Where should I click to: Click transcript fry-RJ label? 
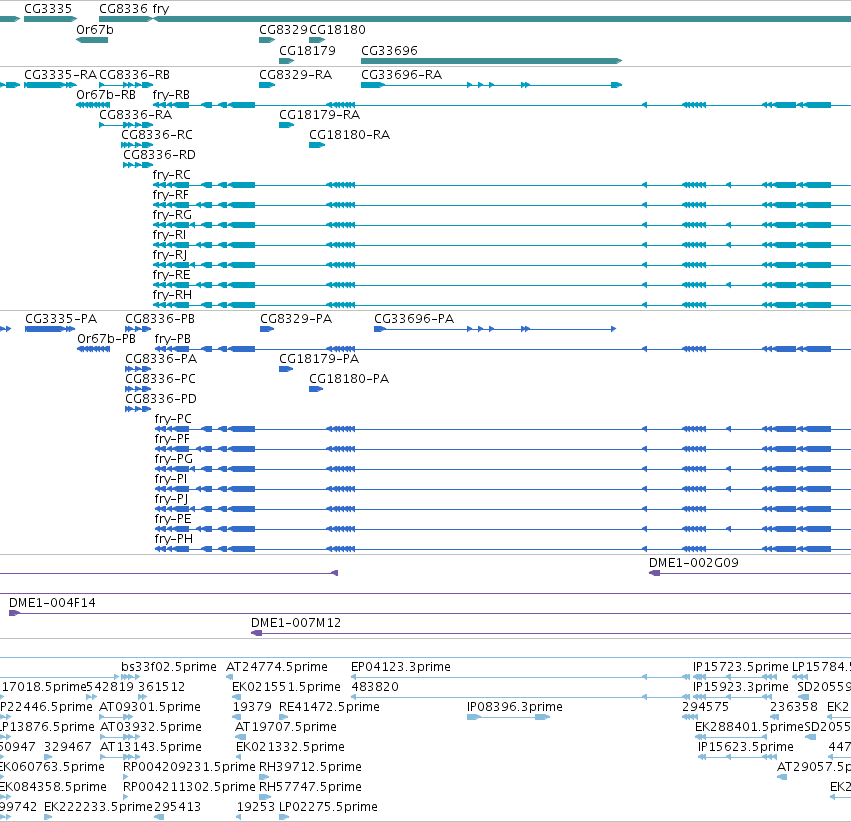pyautogui.click(x=170, y=255)
